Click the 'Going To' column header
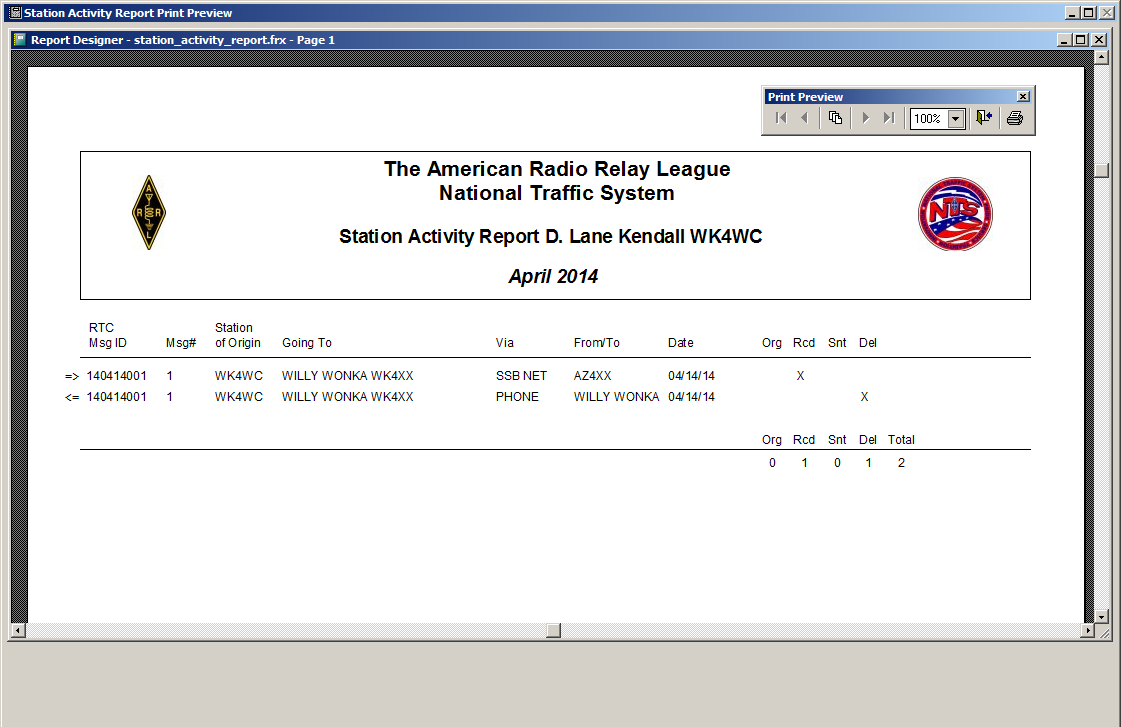Screen dimensions: 1121x727 (x=307, y=343)
